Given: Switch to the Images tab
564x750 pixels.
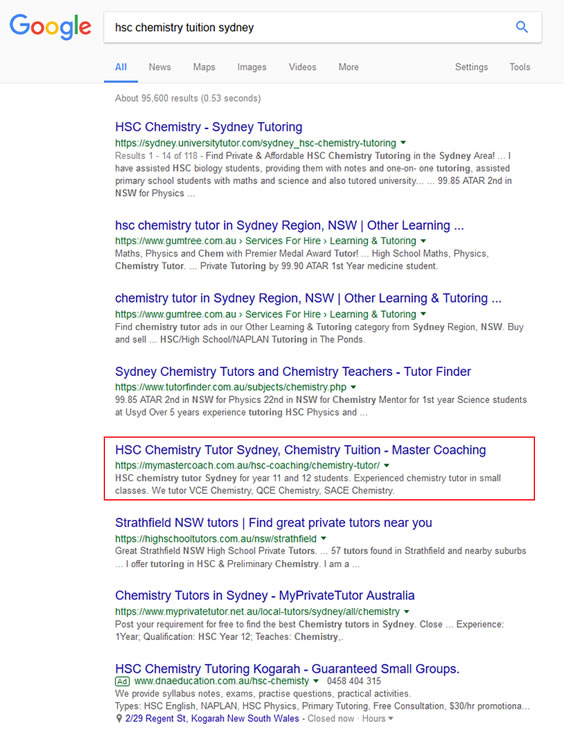Looking at the screenshot, I should click(x=252, y=67).
